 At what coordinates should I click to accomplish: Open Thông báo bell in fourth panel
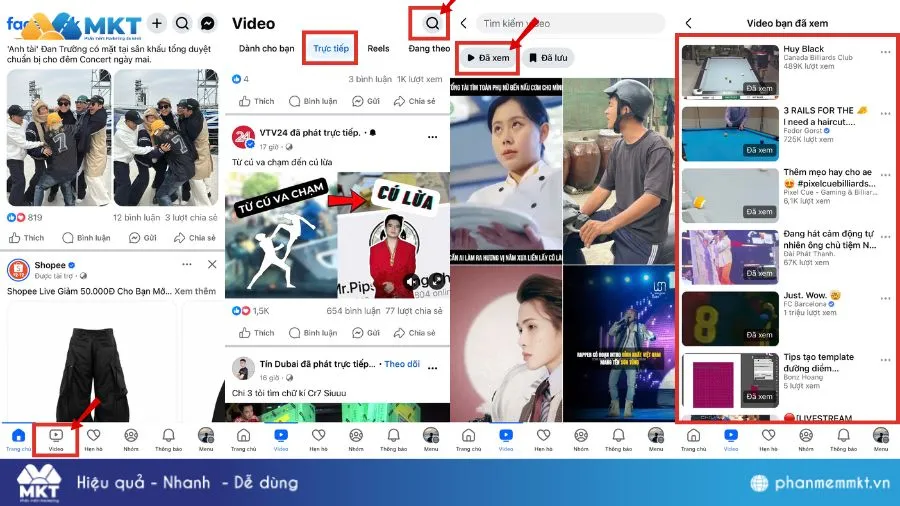point(843,440)
